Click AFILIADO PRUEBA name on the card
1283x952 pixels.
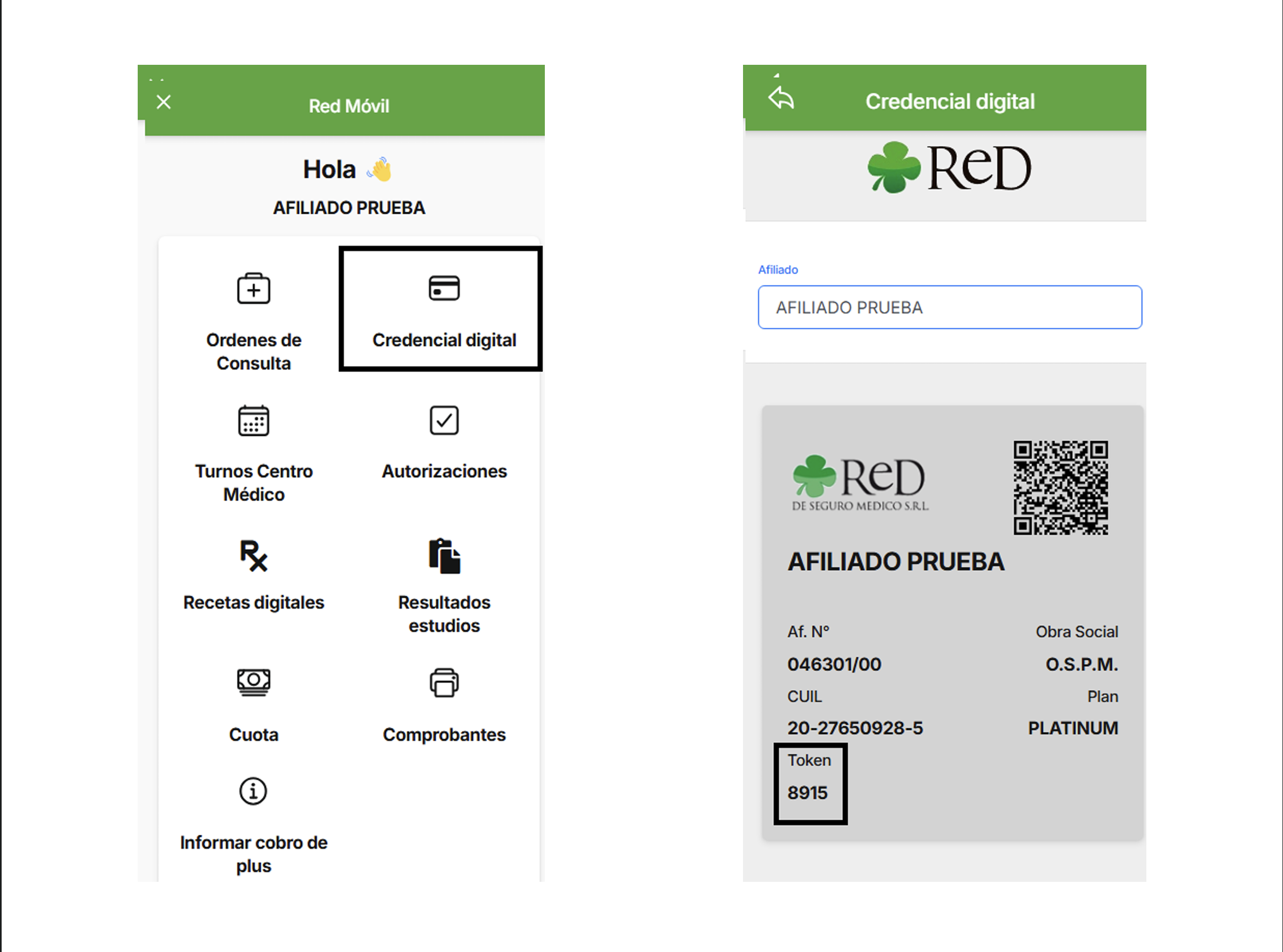pos(896,562)
